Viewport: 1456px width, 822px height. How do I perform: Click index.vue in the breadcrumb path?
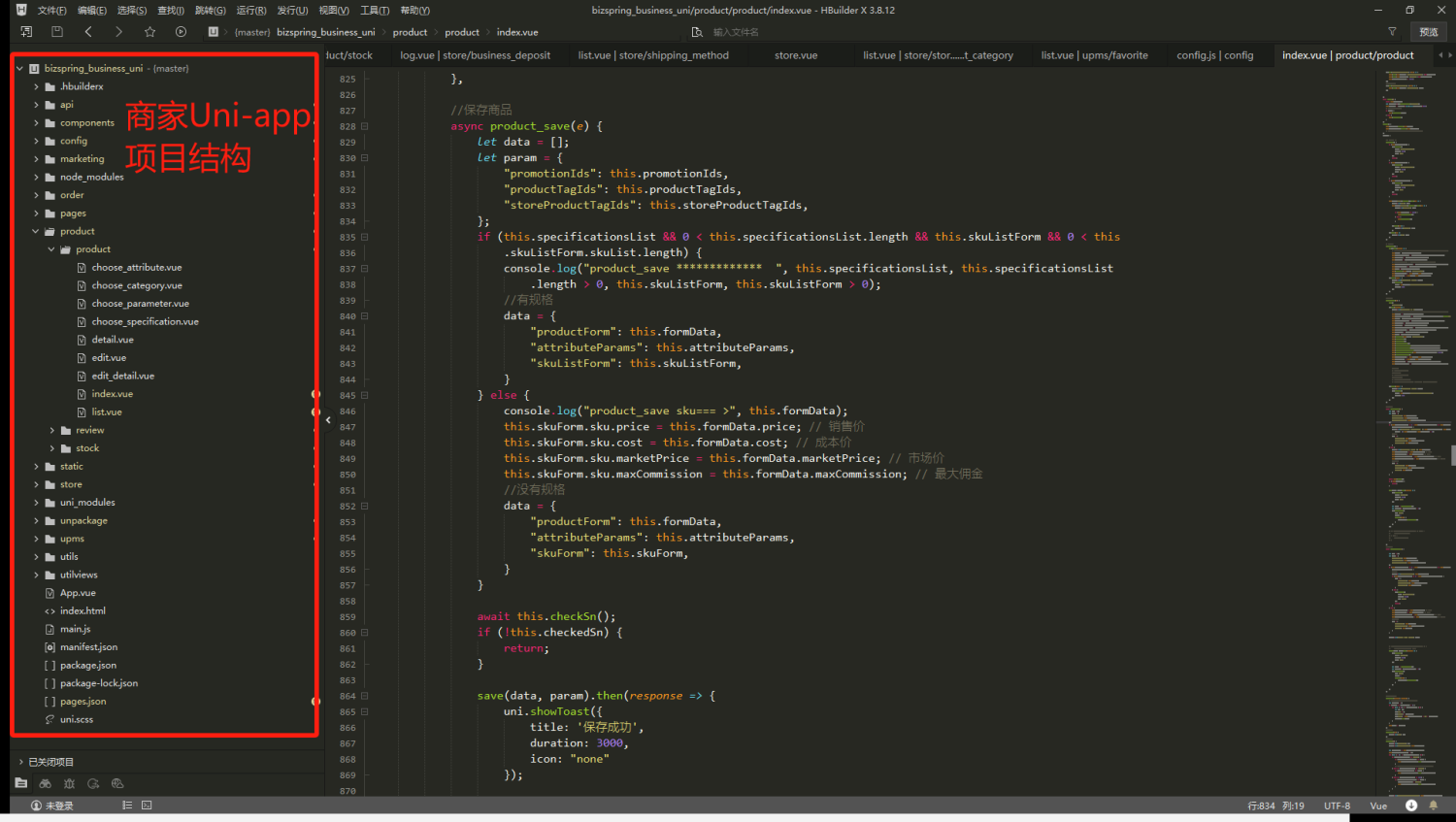pyautogui.click(x=517, y=32)
